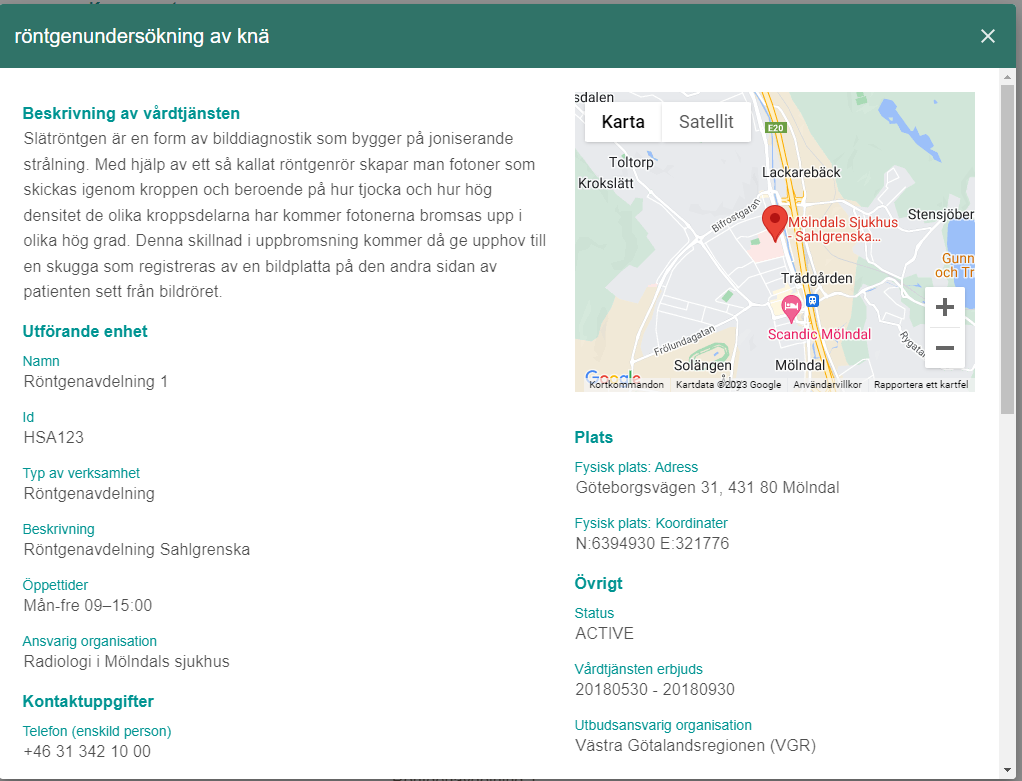Click the dialog's vertical scrollbar thumb
Screen dimensions: 1022x781
click(x=1008, y=240)
